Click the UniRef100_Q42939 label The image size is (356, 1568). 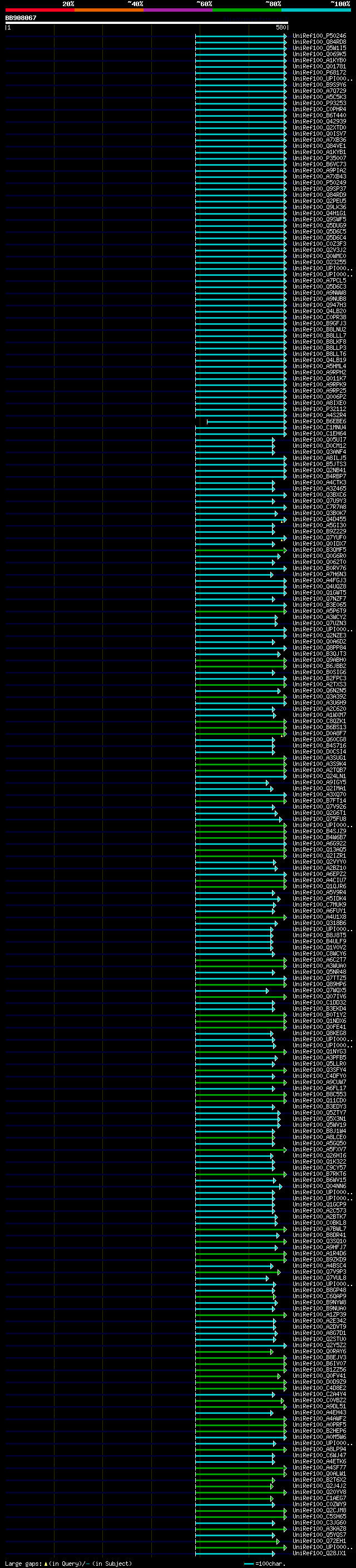tap(319, 122)
